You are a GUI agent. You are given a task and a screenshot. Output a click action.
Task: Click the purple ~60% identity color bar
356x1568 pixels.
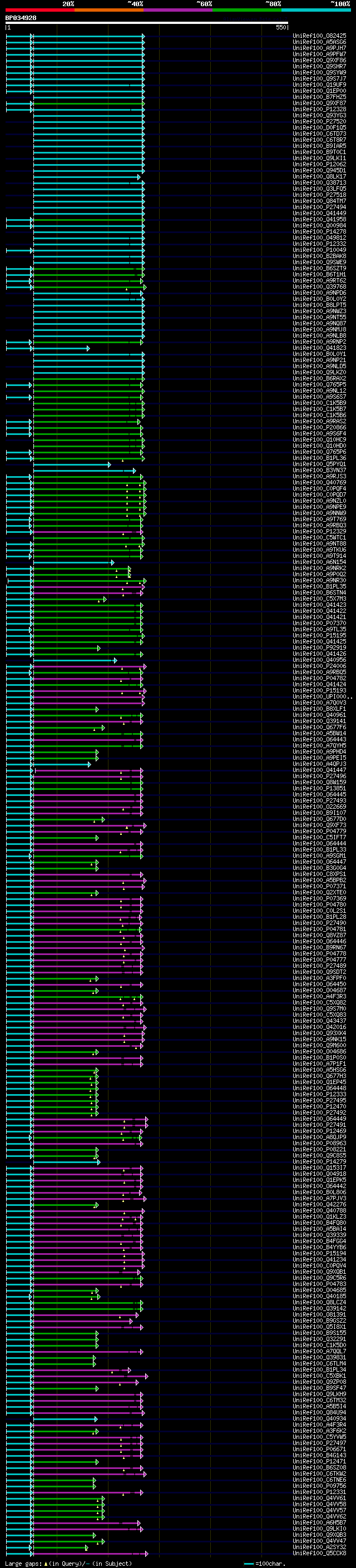(179, 10)
